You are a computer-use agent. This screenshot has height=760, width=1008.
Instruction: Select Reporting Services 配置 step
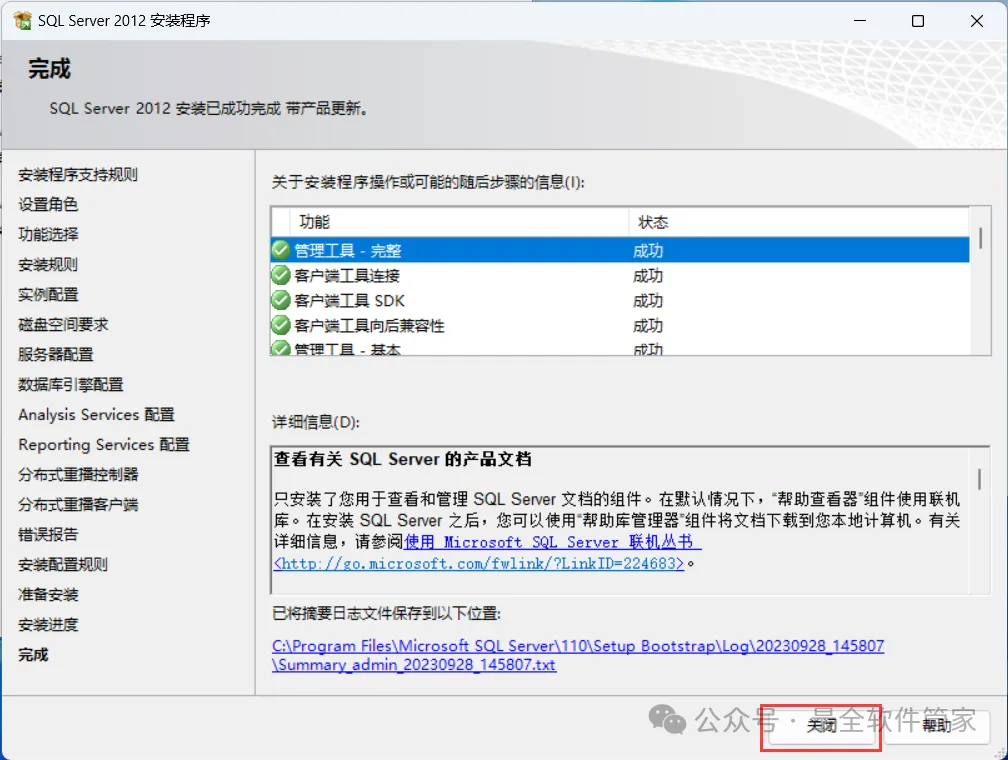[104, 444]
